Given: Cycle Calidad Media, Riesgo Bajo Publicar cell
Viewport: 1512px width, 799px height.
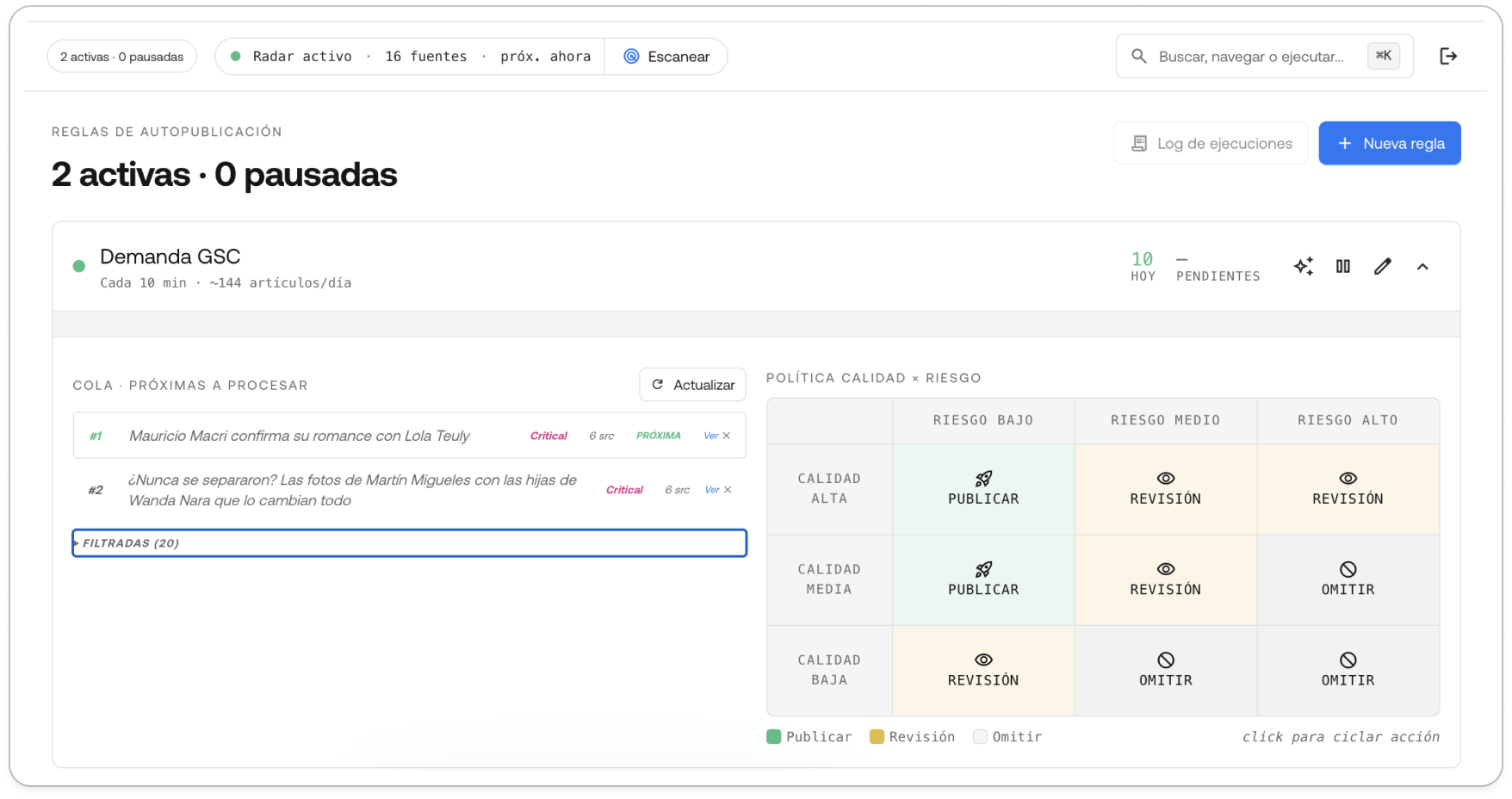Looking at the screenshot, I should [983, 580].
